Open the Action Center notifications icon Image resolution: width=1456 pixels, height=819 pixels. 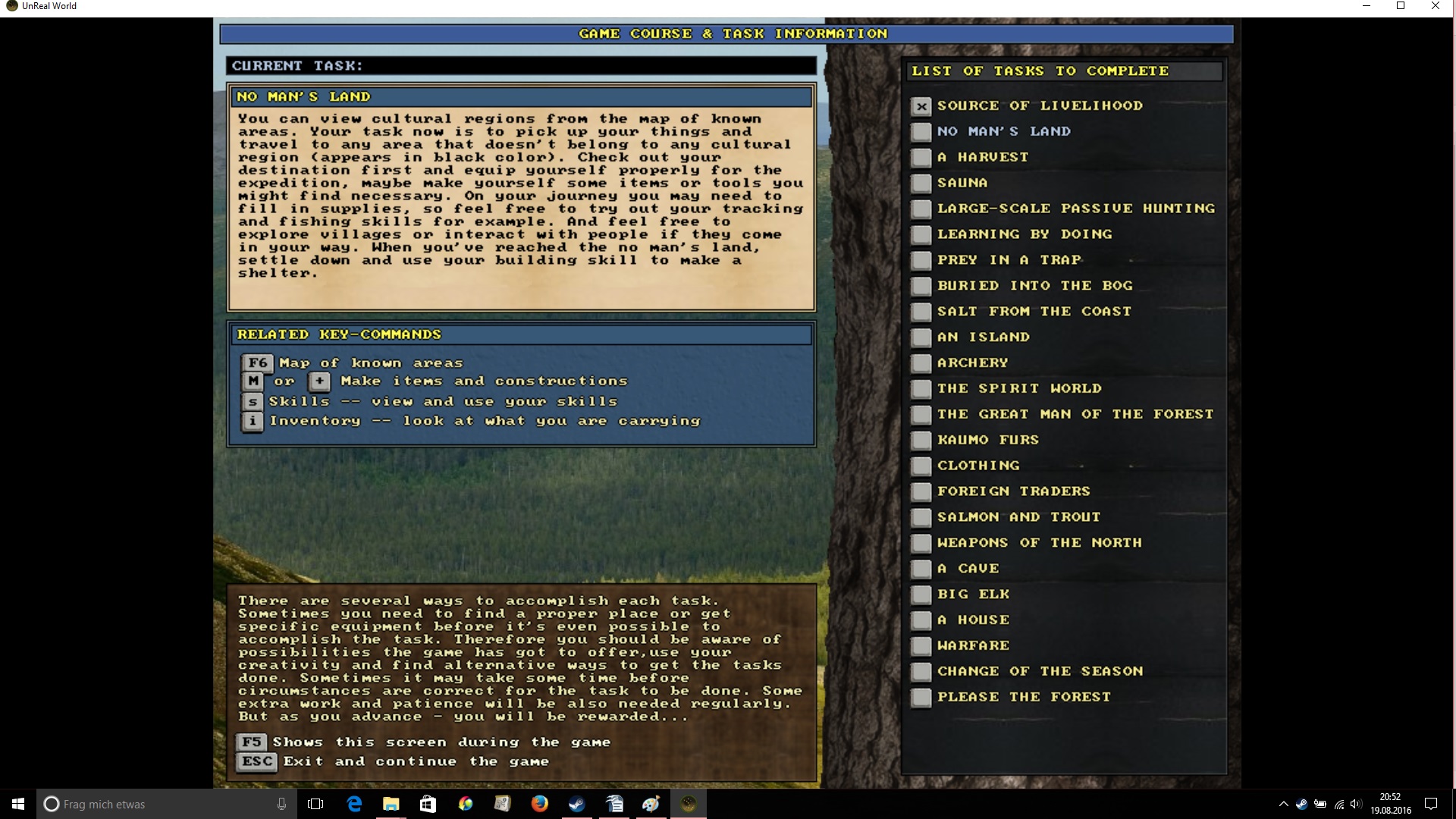pos(1431,804)
